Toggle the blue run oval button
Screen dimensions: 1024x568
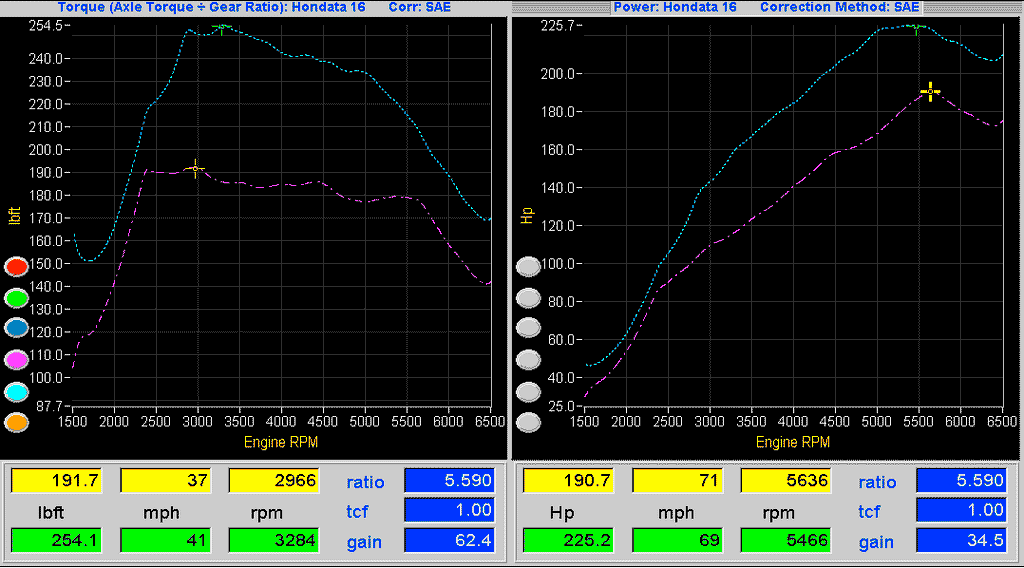click(17, 328)
